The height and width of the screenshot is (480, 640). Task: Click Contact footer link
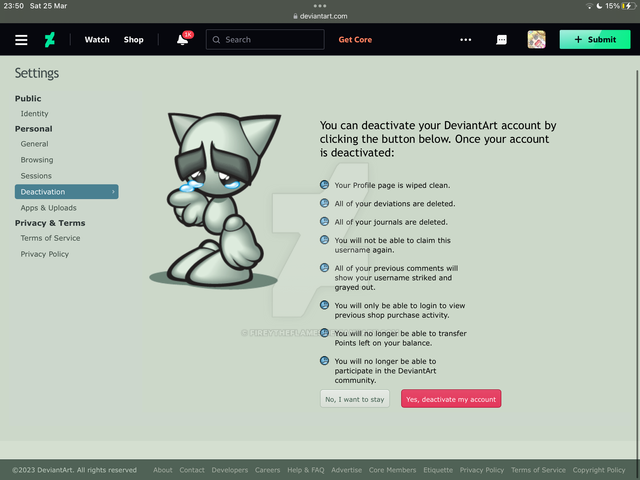[x=192, y=470]
